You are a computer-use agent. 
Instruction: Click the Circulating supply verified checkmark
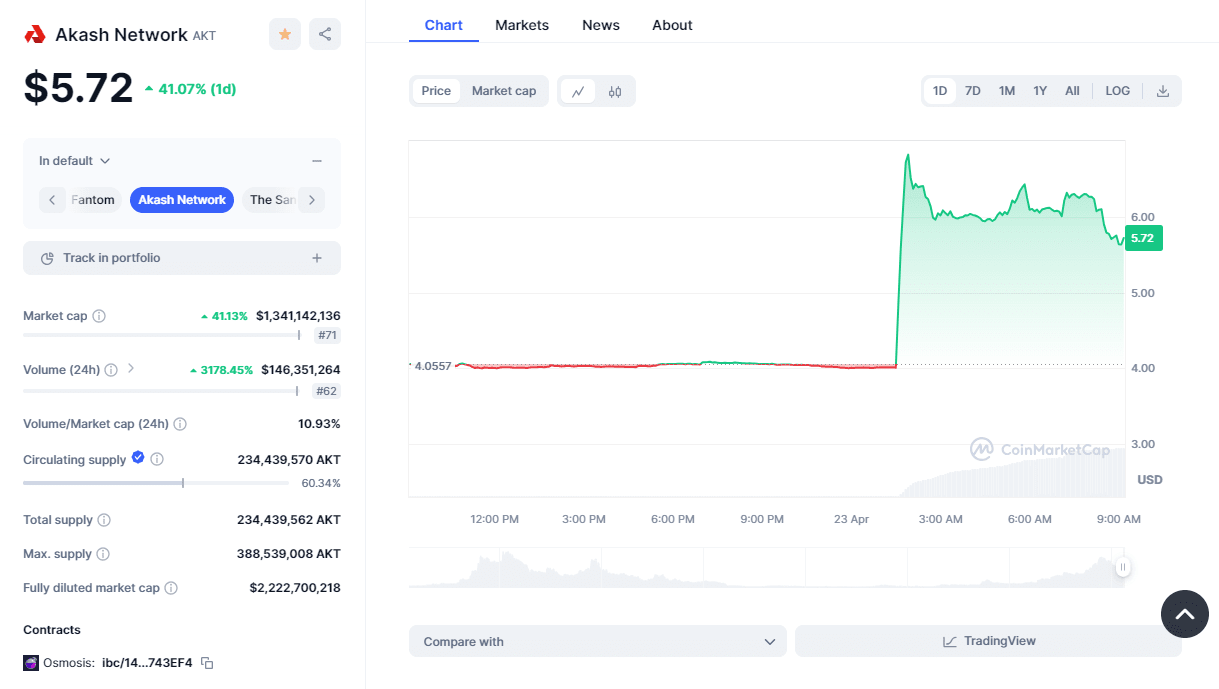138,459
